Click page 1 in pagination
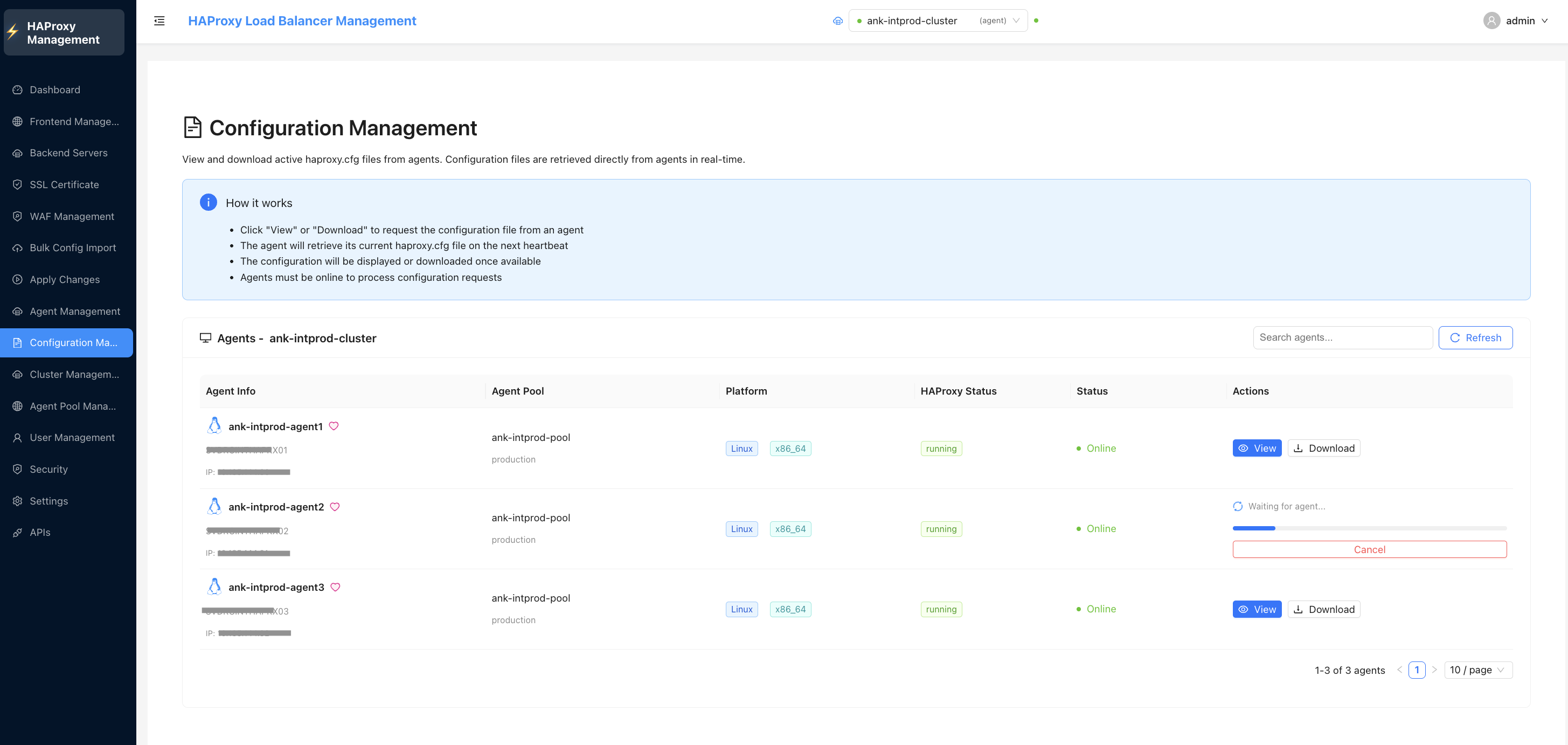The height and width of the screenshot is (745, 1568). [x=1417, y=670]
